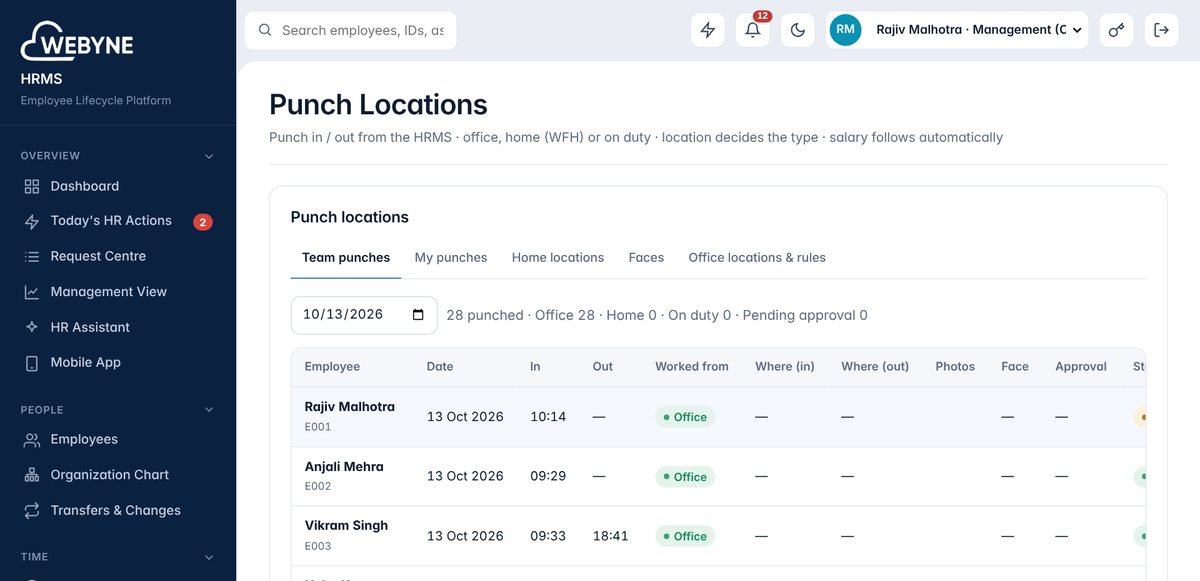The width and height of the screenshot is (1200, 581).
Task: Click Today's HR Actions lightning icon
Action: click(x=32, y=221)
